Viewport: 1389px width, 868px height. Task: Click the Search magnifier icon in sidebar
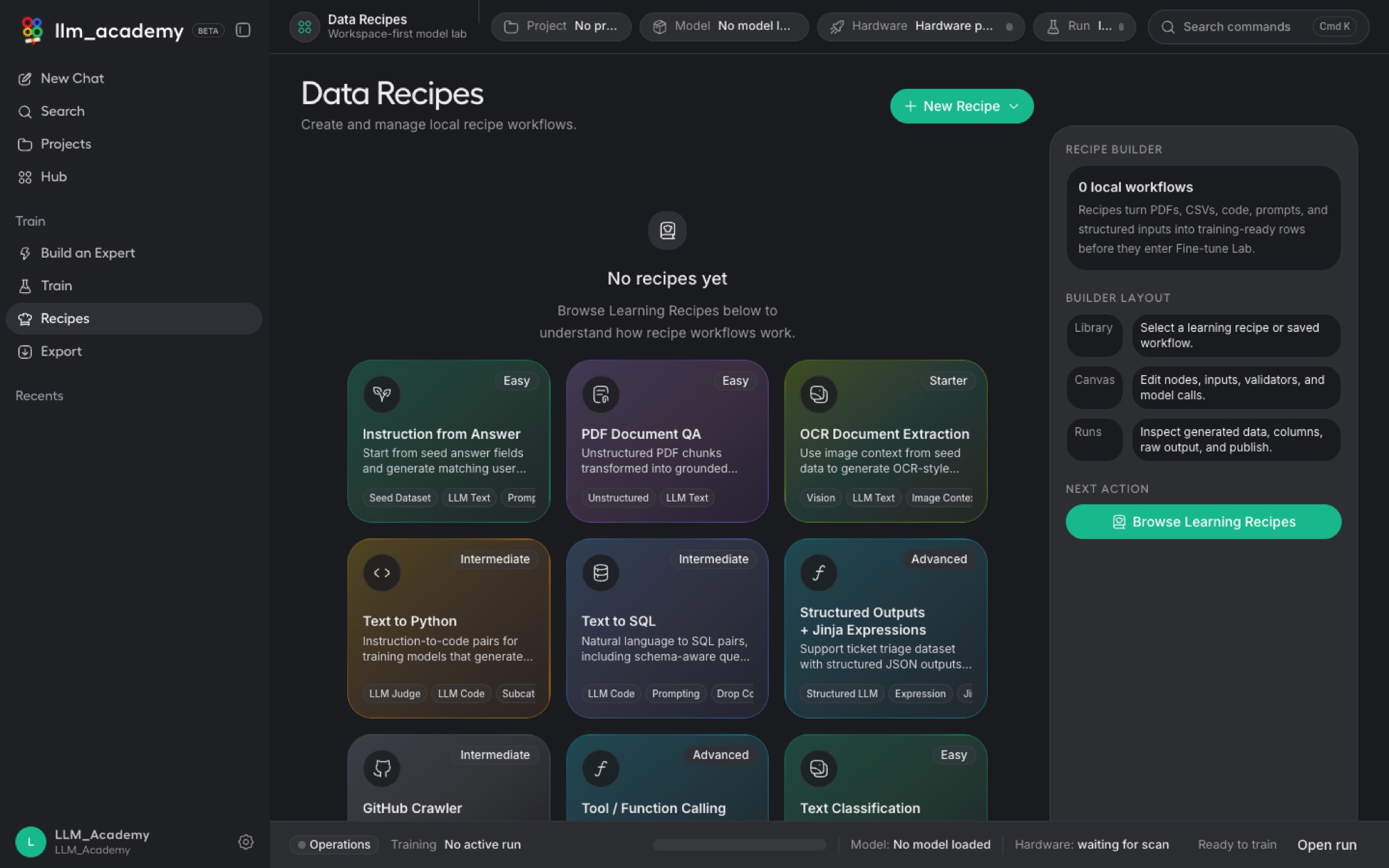tap(25, 112)
